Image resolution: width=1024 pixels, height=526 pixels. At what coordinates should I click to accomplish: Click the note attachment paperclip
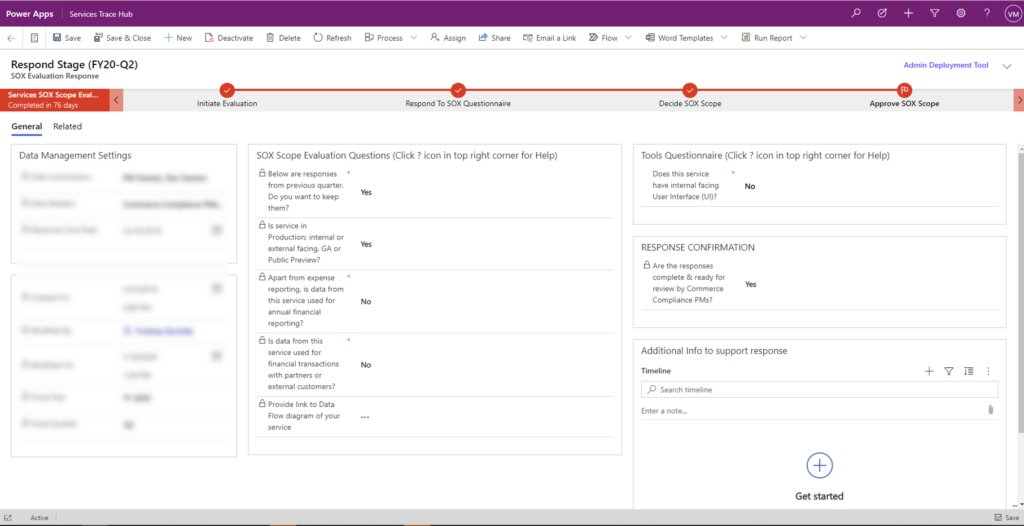(990, 410)
